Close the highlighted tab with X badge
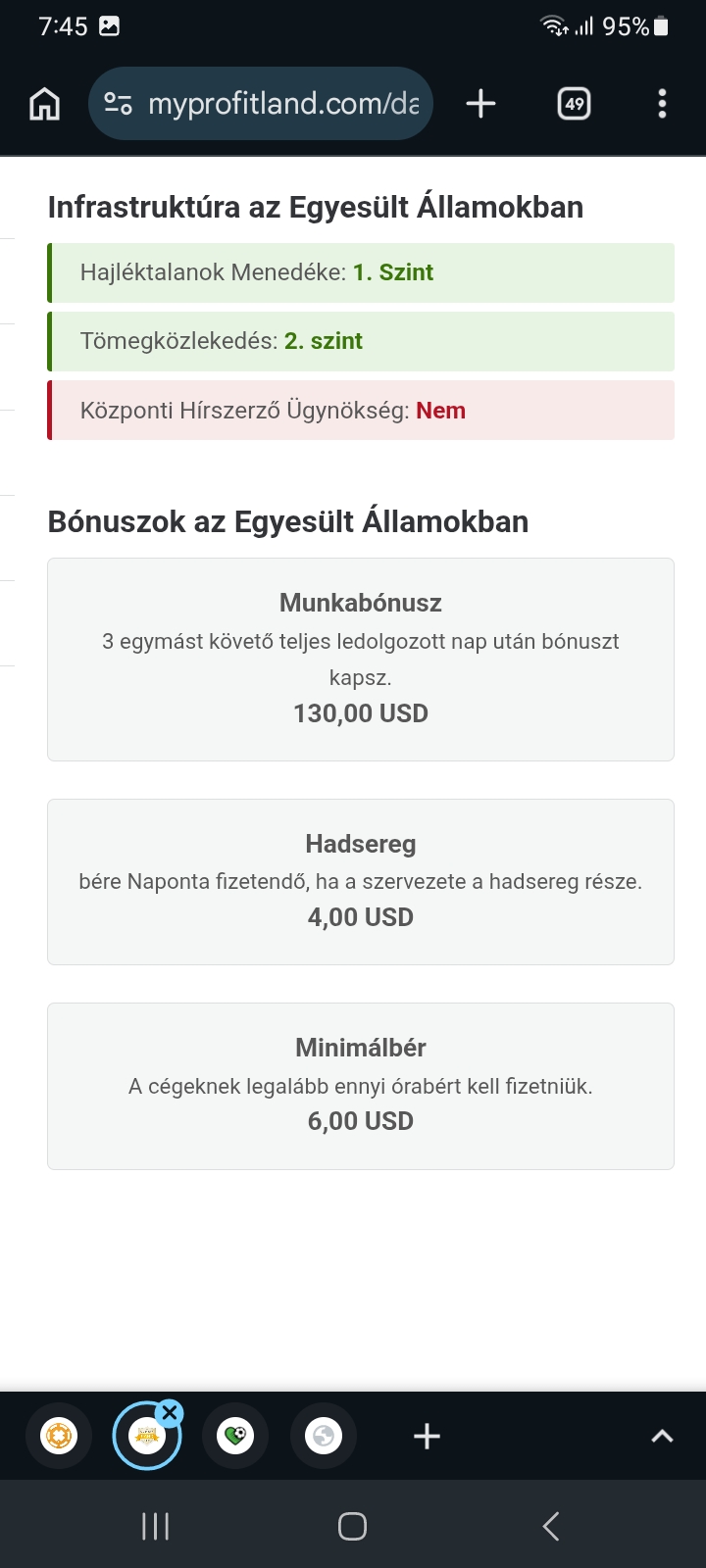Image resolution: width=706 pixels, height=1568 pixels. 170,1413
